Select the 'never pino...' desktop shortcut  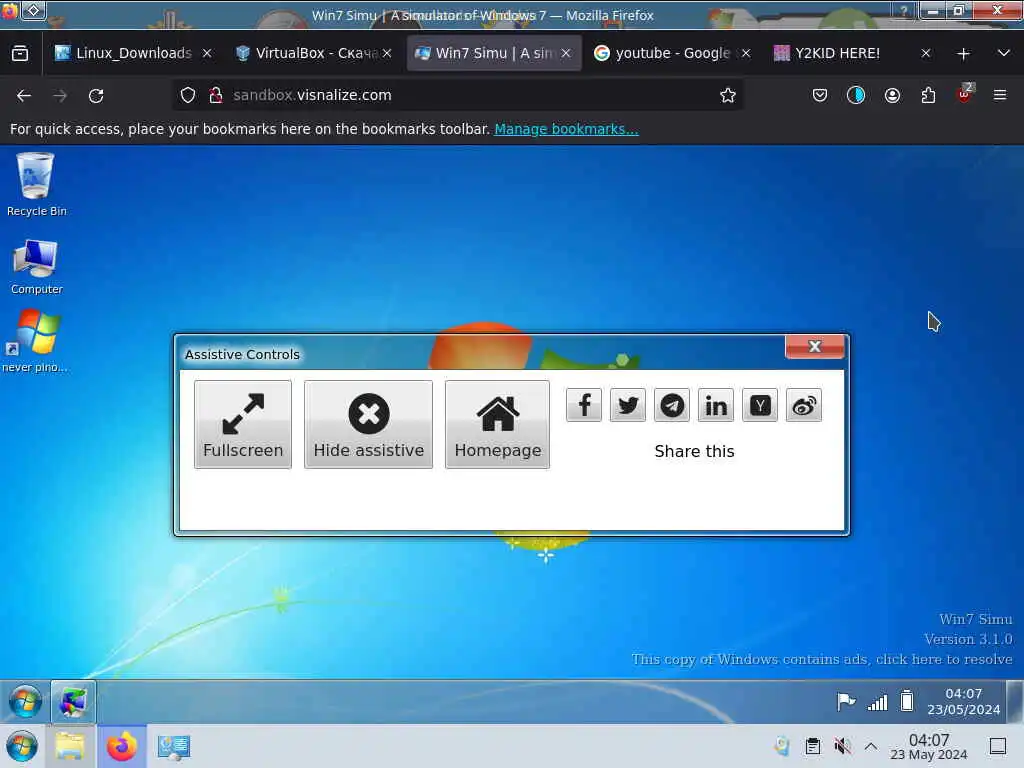click(36, 342)
